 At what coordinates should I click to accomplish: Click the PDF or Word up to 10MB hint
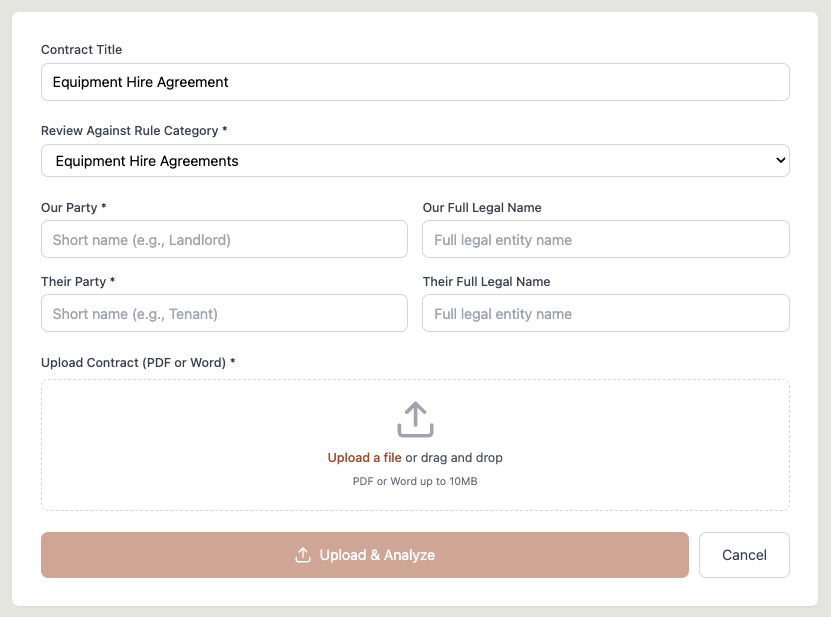tap(413, 481)
